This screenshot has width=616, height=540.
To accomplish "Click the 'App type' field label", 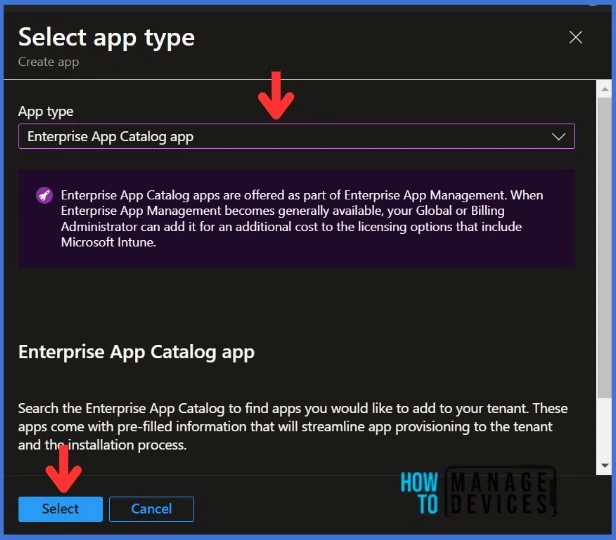I will tap(46, 112).
